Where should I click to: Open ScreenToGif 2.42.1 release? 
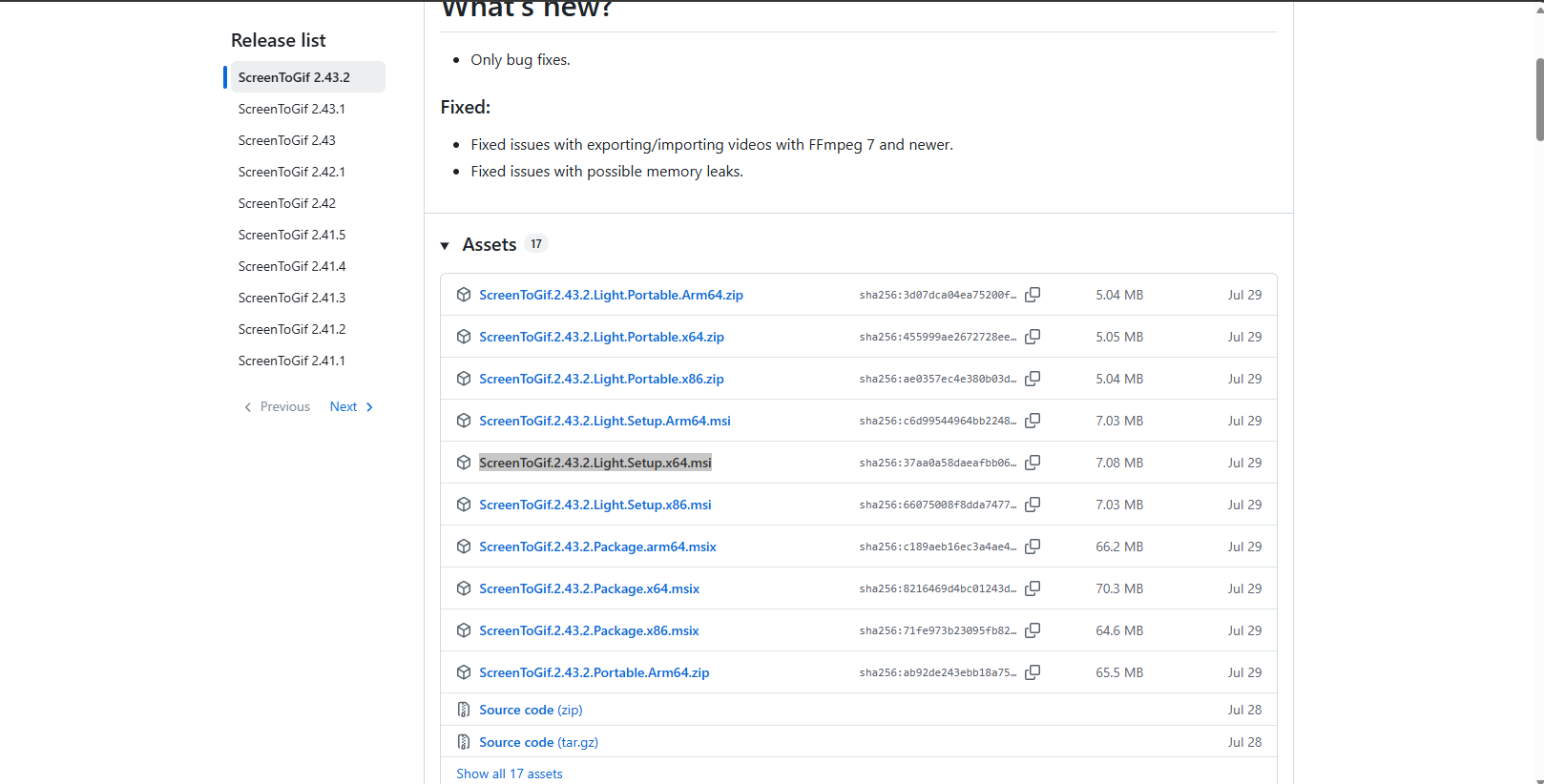pyautogui.click(x=292, y=172)
